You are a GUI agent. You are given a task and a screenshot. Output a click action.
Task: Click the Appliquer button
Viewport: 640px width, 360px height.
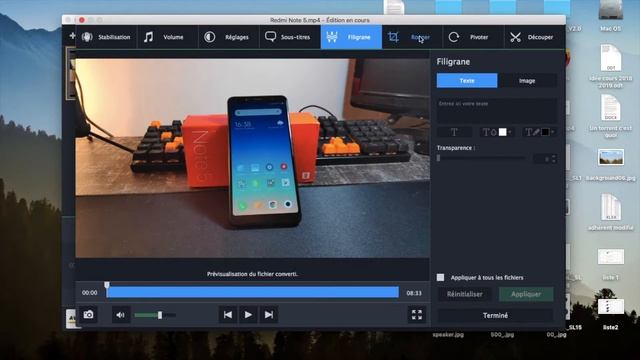click(526, 294)
